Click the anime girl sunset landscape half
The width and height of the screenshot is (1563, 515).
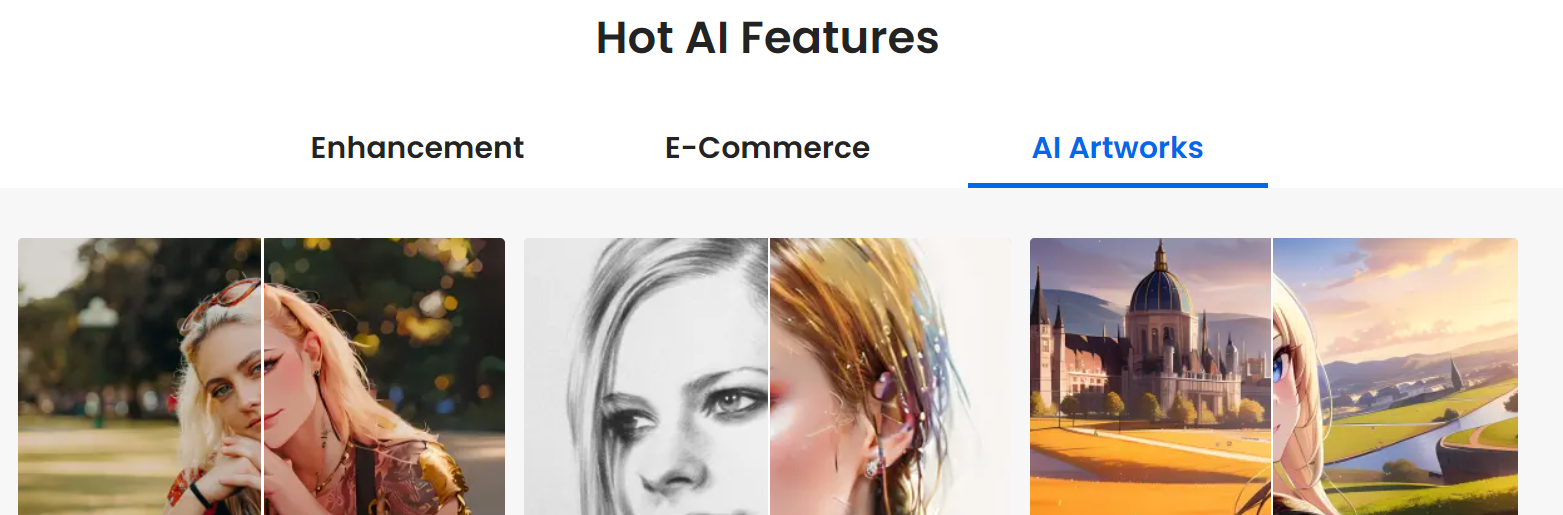1395,376
